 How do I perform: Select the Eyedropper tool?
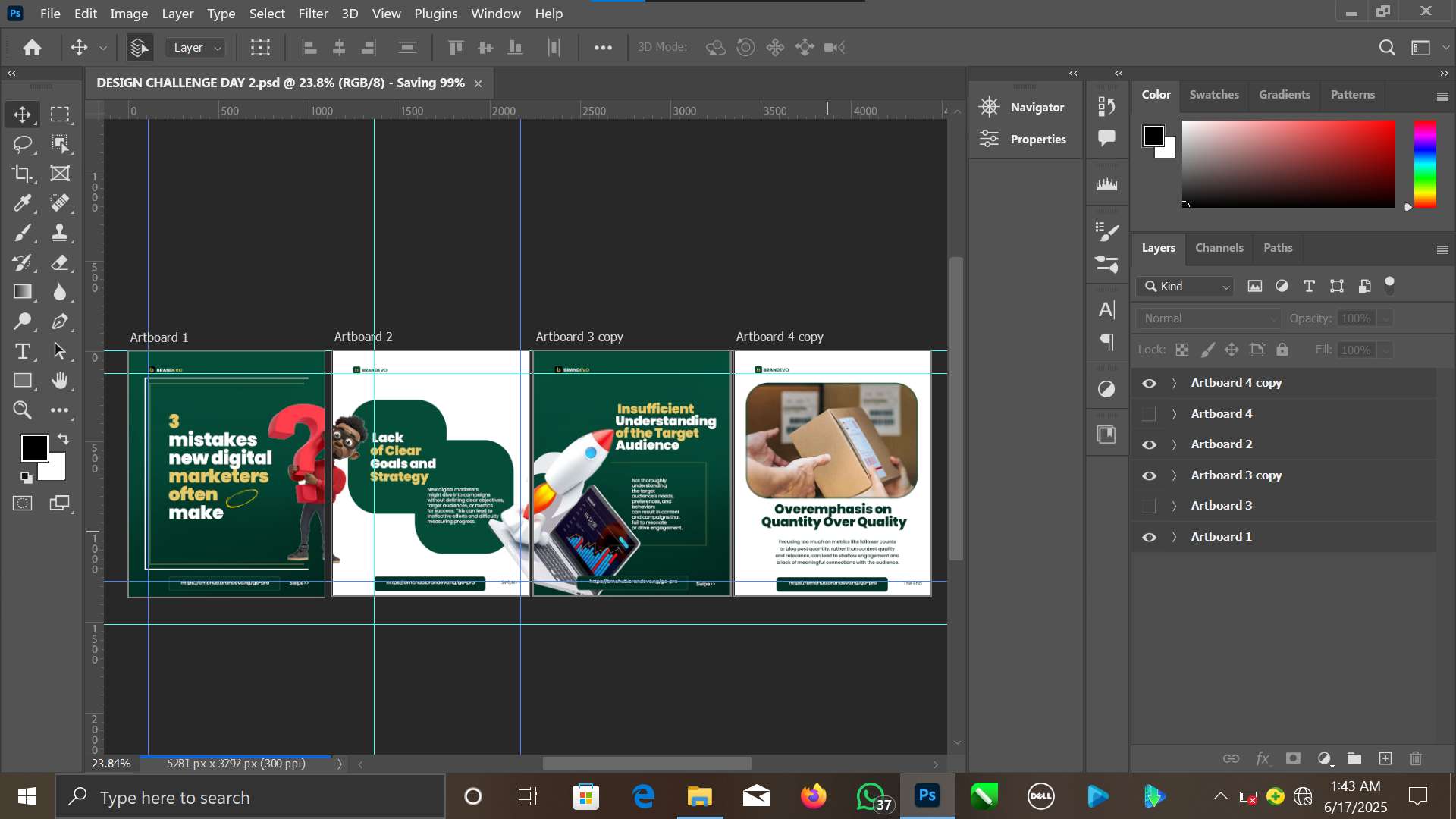(x=22, y=203)
